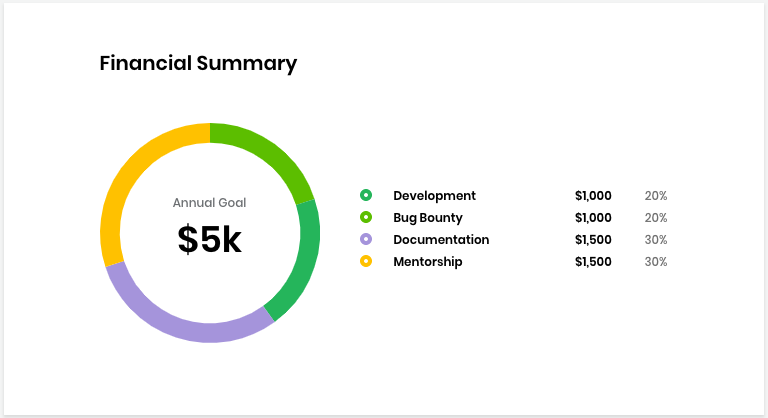Click the Financial Summary heading
Image resolution: width=768 pixels, height=418 pixels.
point(198,63)
